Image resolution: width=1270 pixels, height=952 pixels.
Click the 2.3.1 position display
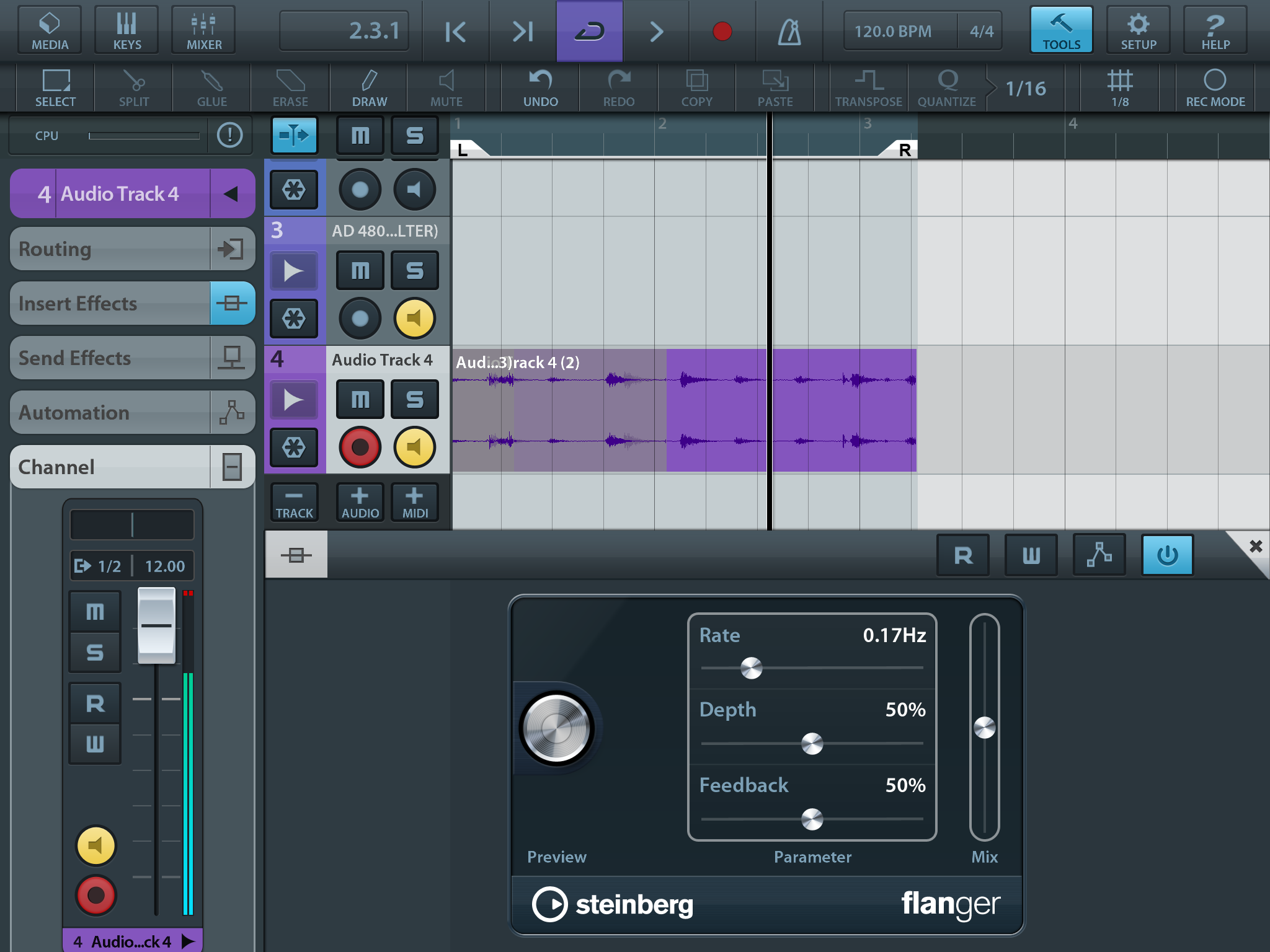(344, 30)
